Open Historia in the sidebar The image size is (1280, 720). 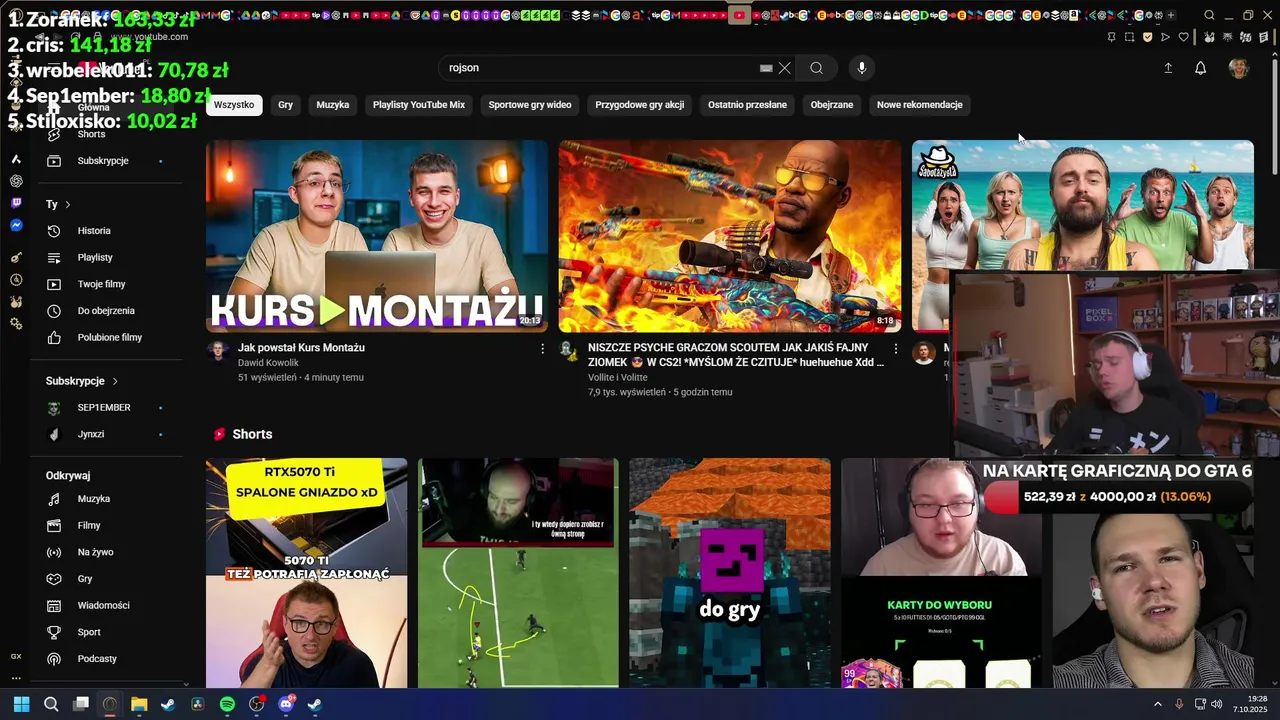point(107,231)
